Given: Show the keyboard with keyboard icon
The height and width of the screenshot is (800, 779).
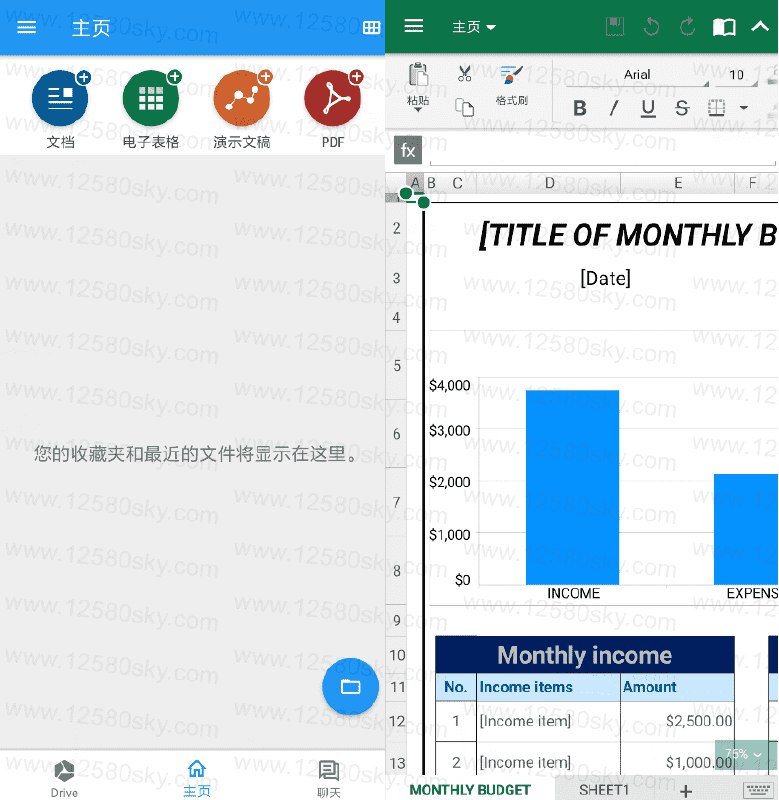Looking at the screenshot, I should (x=759, y=790).
